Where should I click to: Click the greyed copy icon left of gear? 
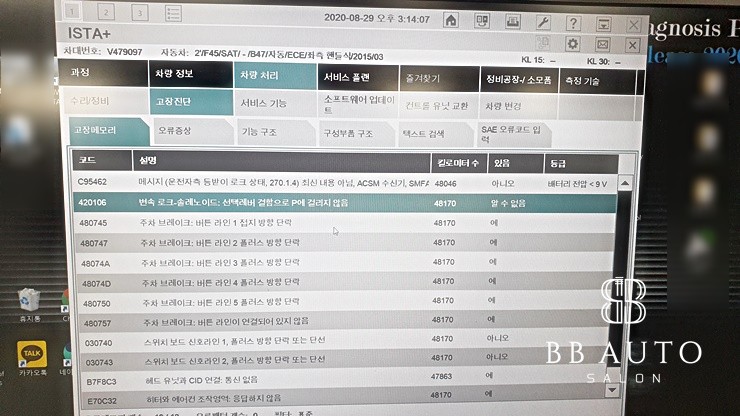(x=543, y=43)
